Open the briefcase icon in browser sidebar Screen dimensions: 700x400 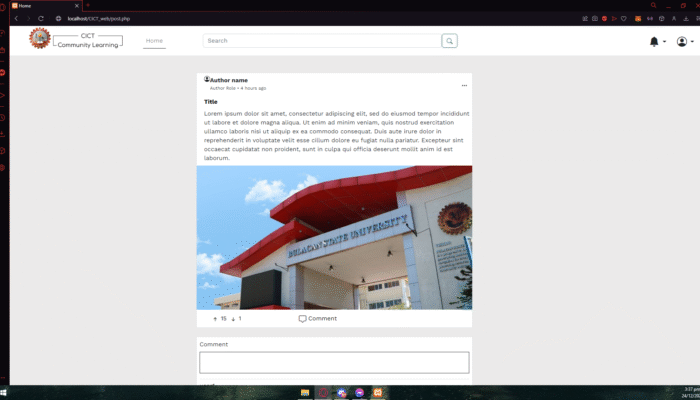point(3,50)
